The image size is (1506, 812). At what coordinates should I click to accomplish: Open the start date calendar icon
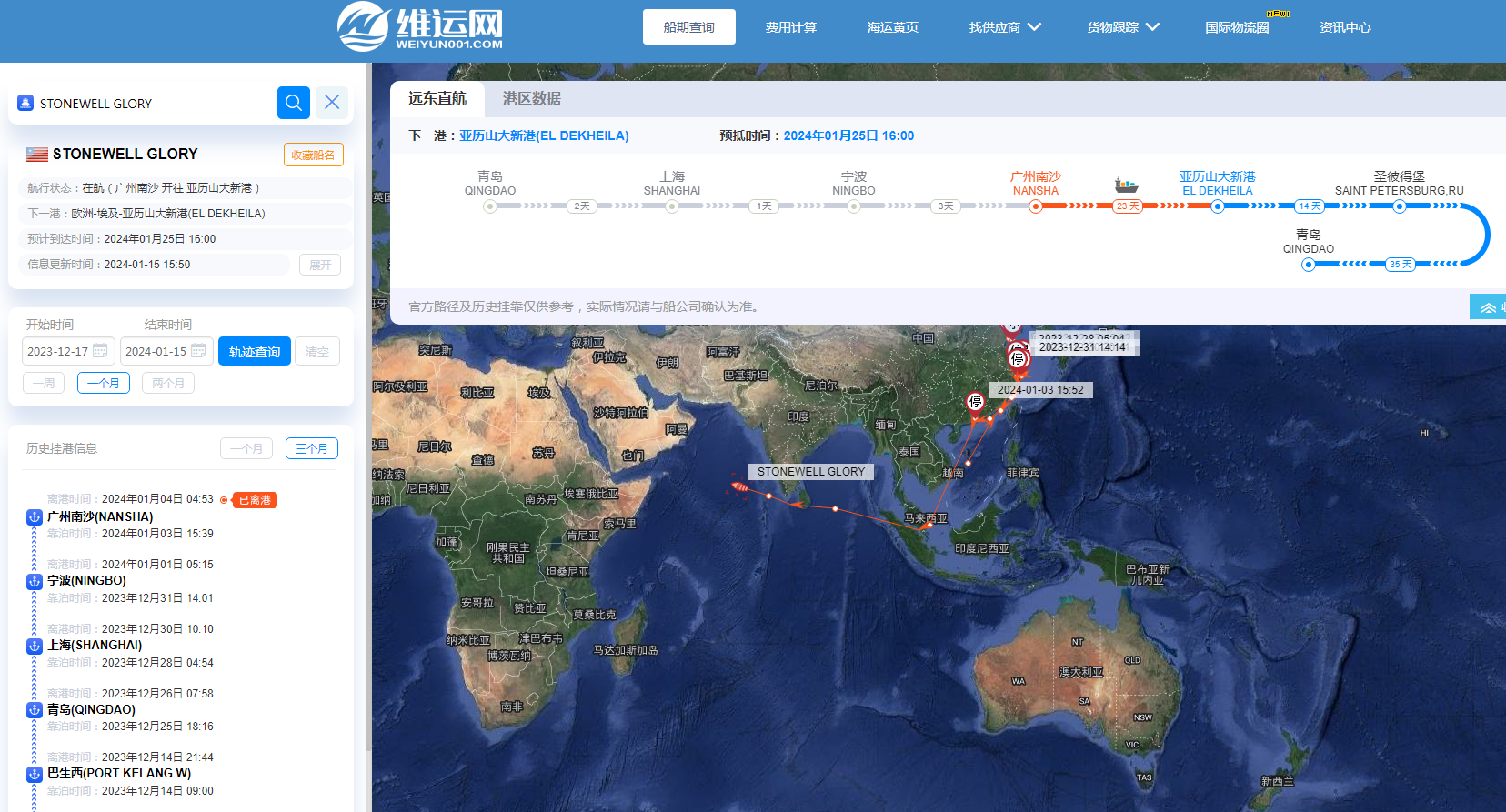[100, 351]
